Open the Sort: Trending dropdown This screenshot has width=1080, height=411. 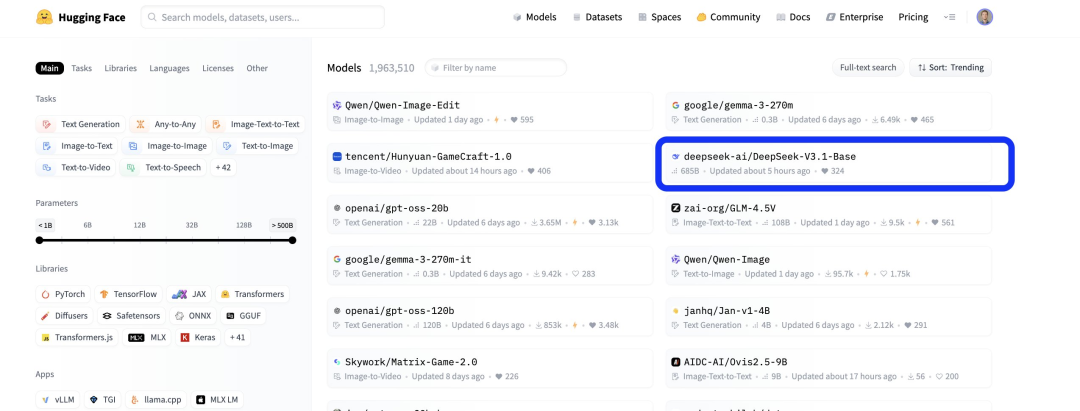coord(951,68)
